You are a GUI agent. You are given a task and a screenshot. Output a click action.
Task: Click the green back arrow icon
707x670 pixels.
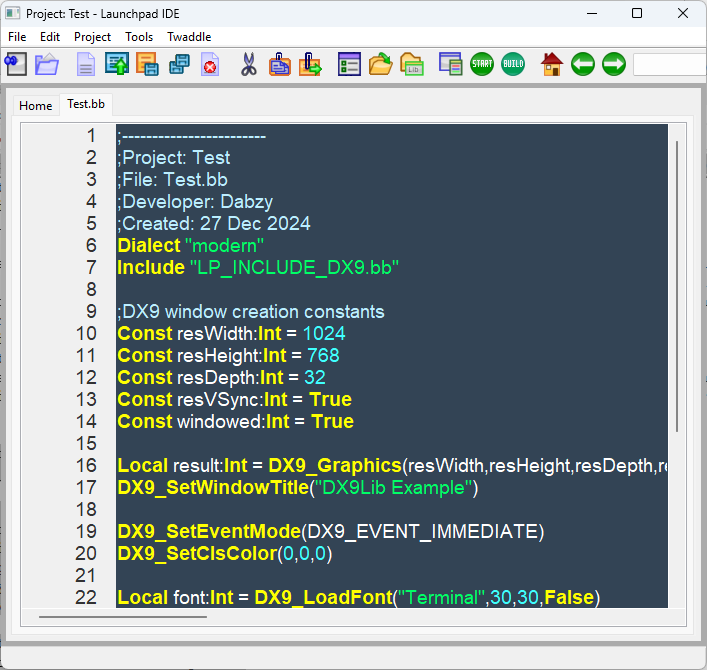(x=583, y=65)
